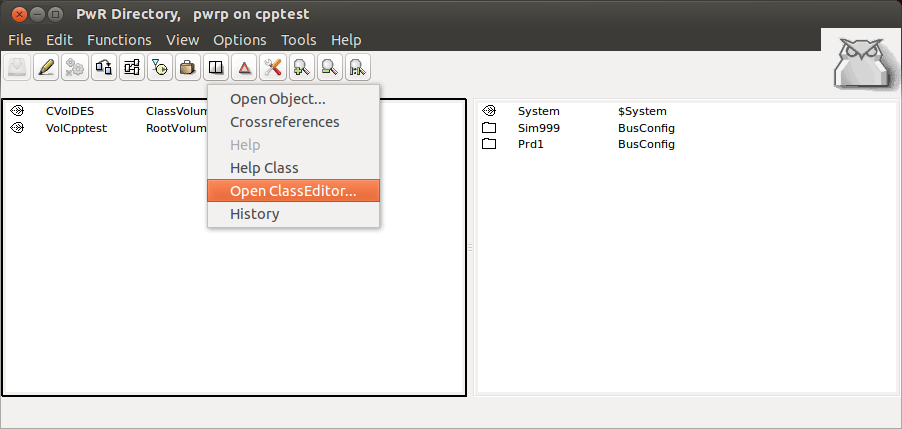Click the folder icon beside Prd1
Image resolution: width=902 pixels, height=429 pixels.
489,144
